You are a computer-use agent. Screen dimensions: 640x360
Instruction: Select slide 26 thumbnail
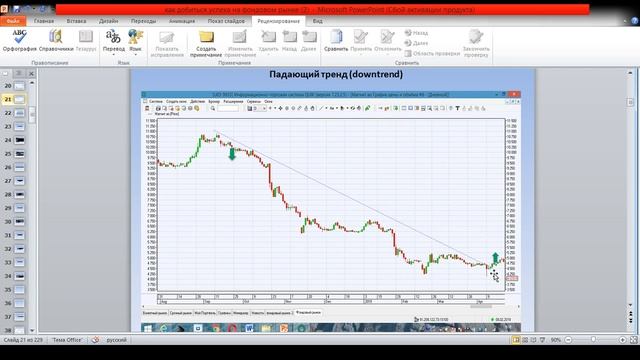19,167
